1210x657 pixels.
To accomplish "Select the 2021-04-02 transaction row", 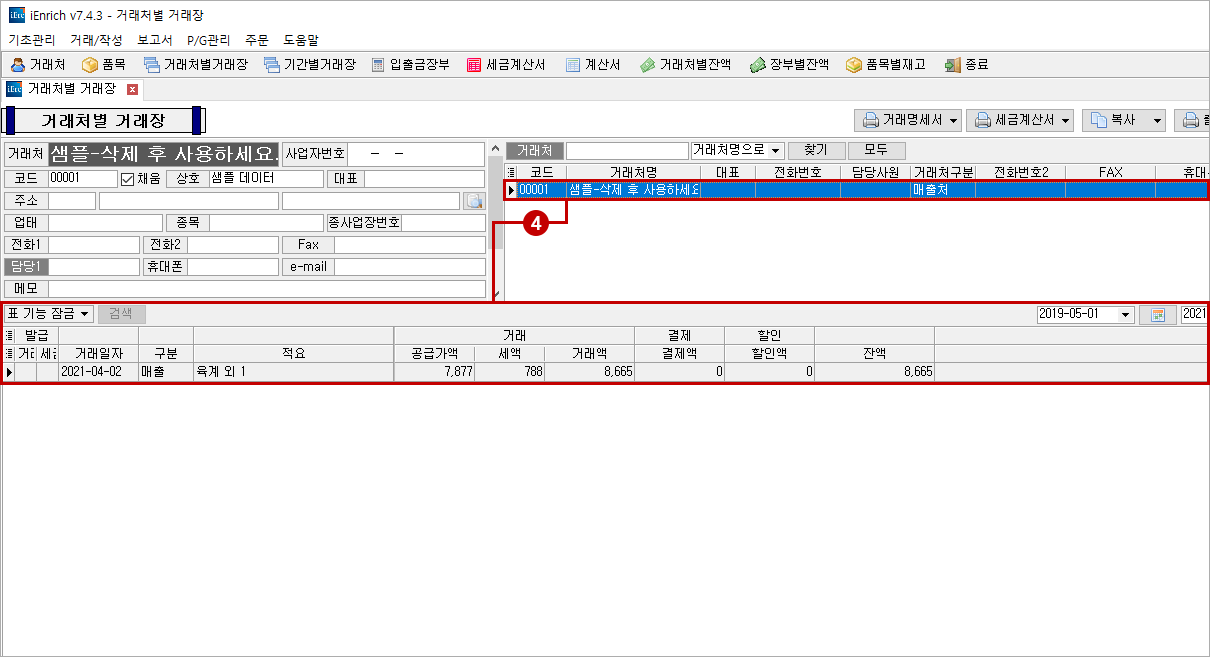I will coord(605,372).
